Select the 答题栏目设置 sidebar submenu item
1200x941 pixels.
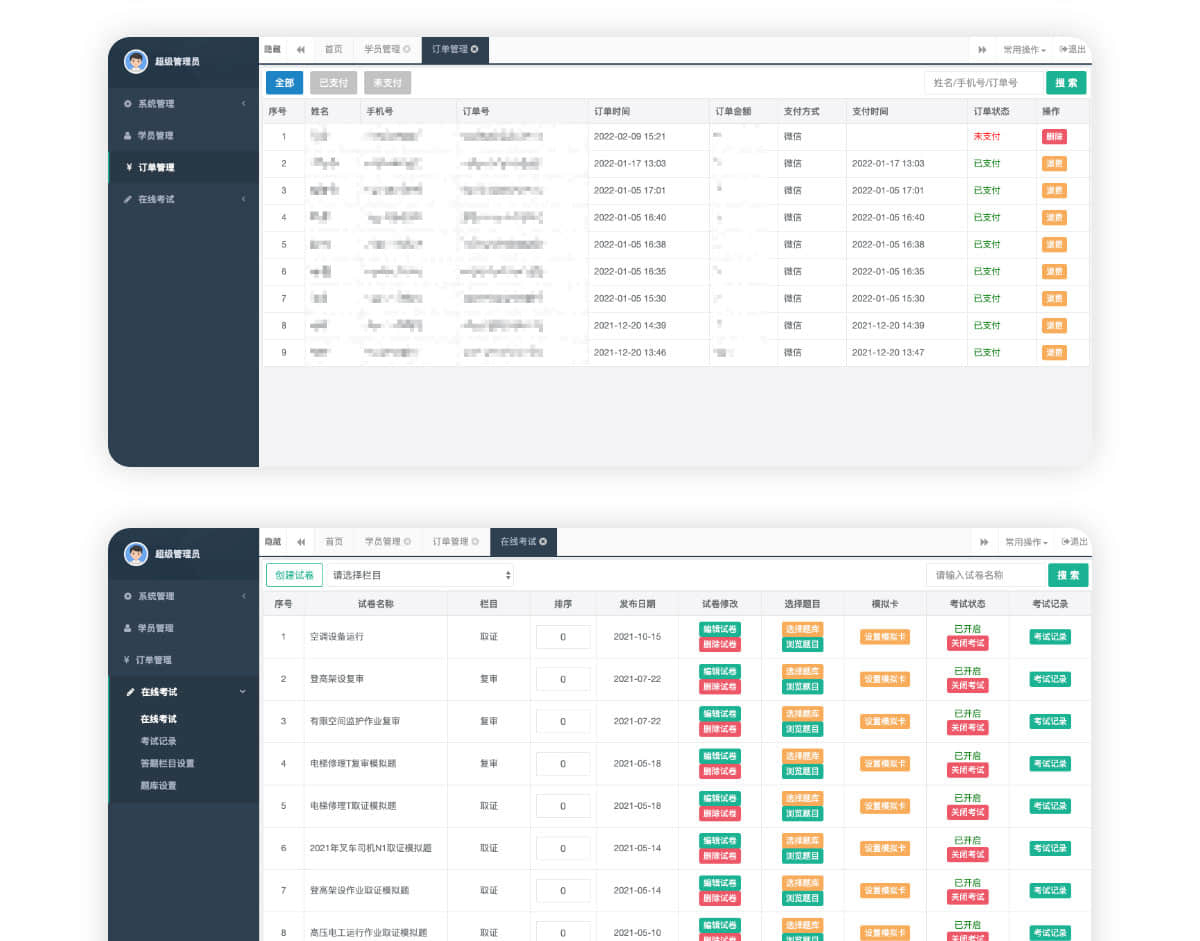click(x=167, y=764)
